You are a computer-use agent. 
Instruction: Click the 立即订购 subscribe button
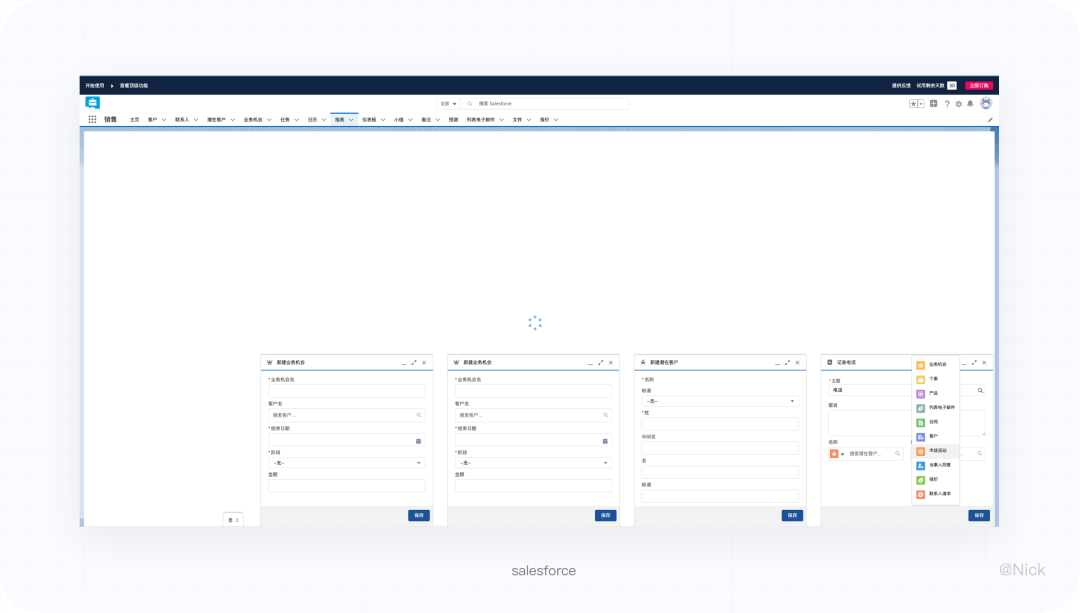point(979,85)
